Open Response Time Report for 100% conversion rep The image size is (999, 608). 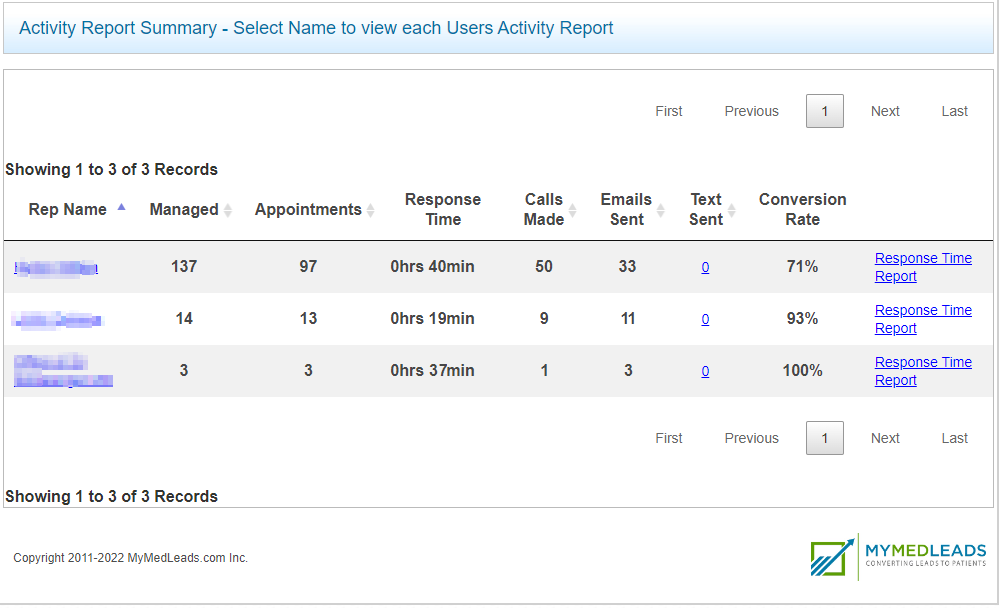point(922,371)
